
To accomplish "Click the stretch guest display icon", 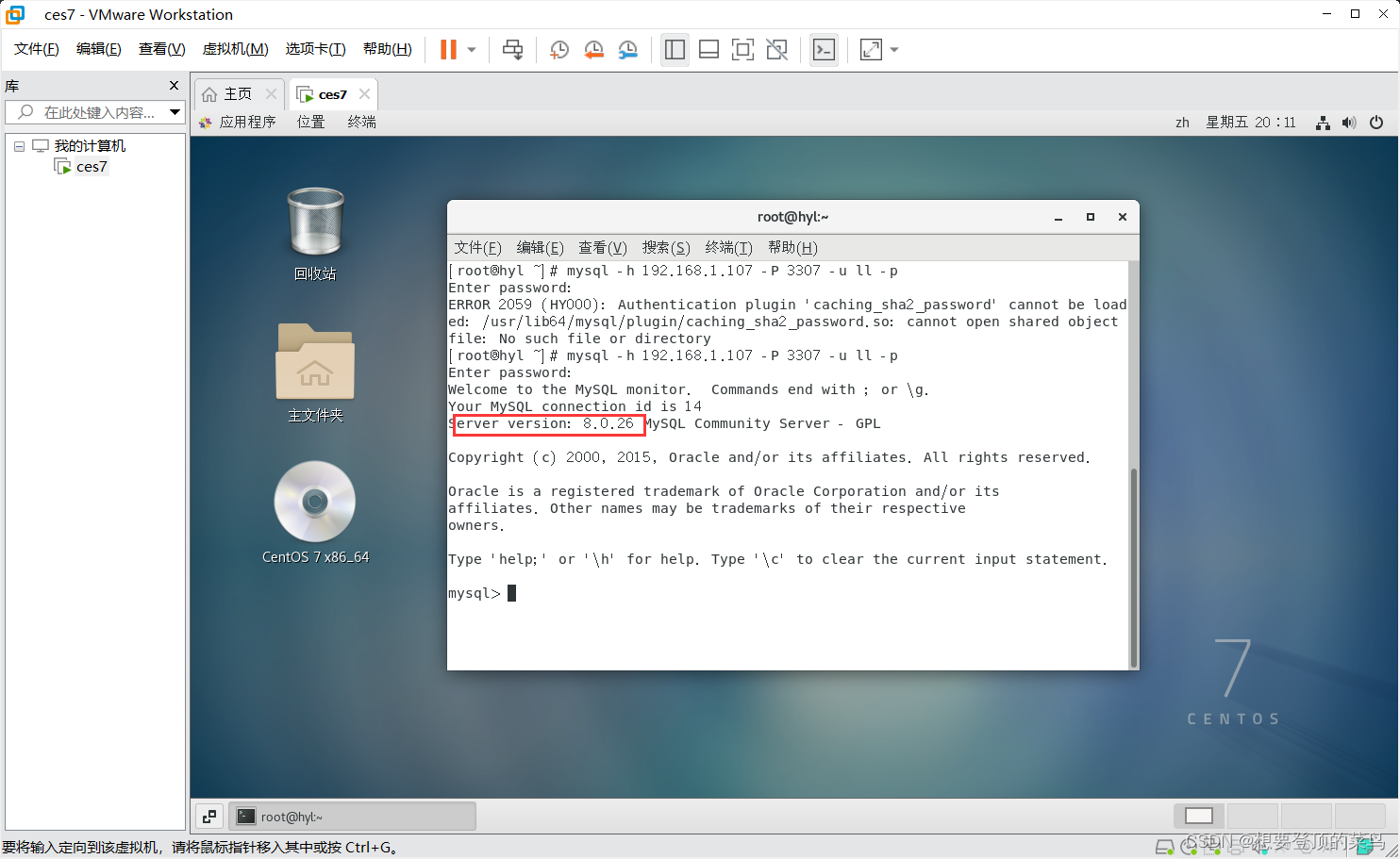I will point(871,50).
